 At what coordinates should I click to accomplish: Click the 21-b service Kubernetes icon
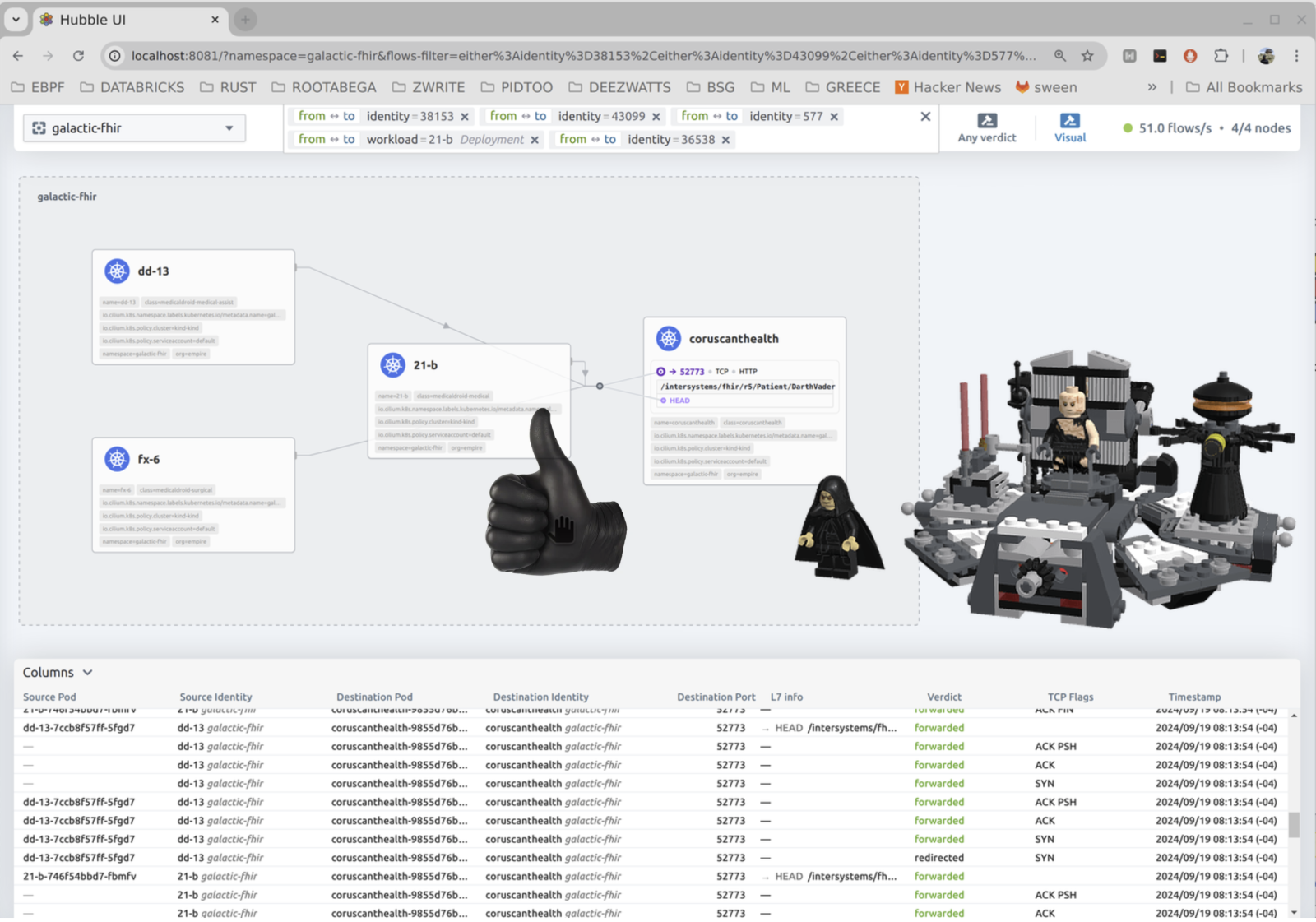coord(393,364)
